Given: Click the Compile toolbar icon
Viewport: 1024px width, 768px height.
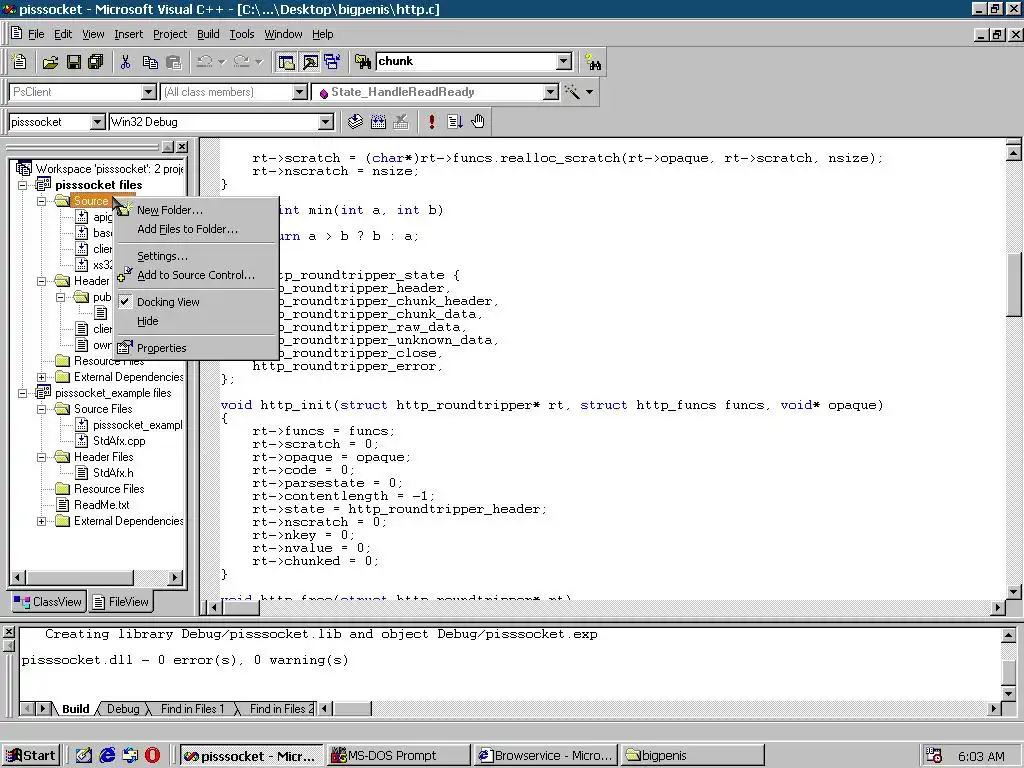Looking at the screenshot, I should 355,121.
